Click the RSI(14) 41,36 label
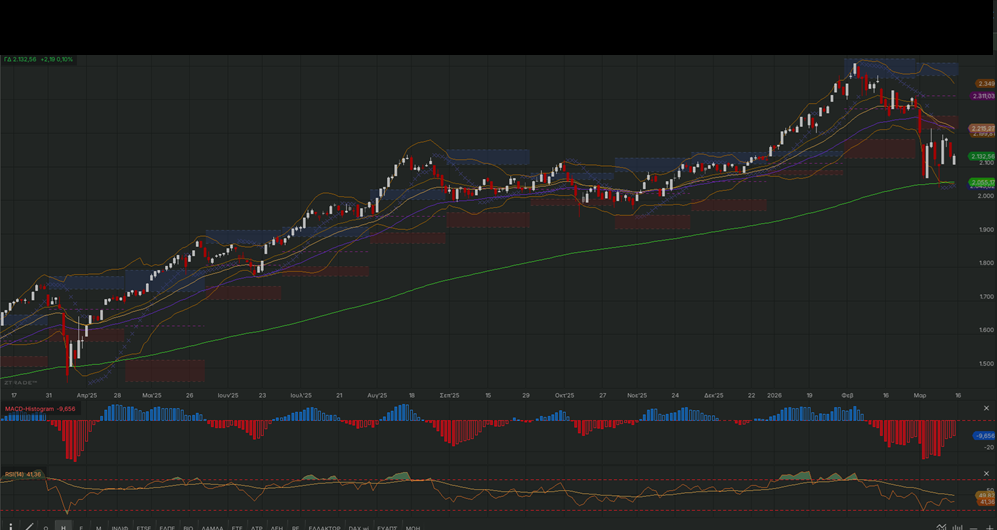 pos(23,474)
